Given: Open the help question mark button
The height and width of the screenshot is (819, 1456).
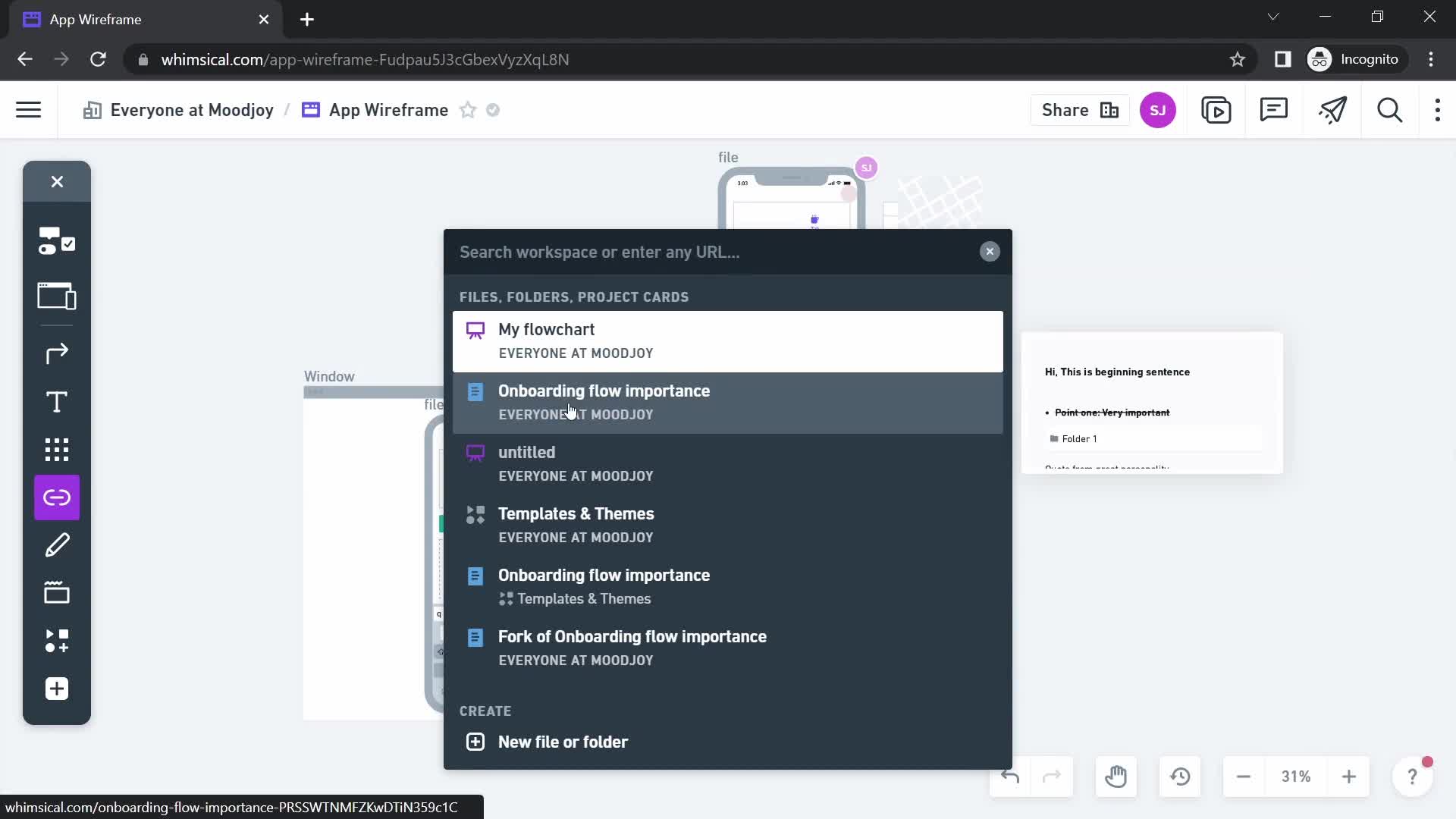Looking at the screenshot, I should (1412, 777).
